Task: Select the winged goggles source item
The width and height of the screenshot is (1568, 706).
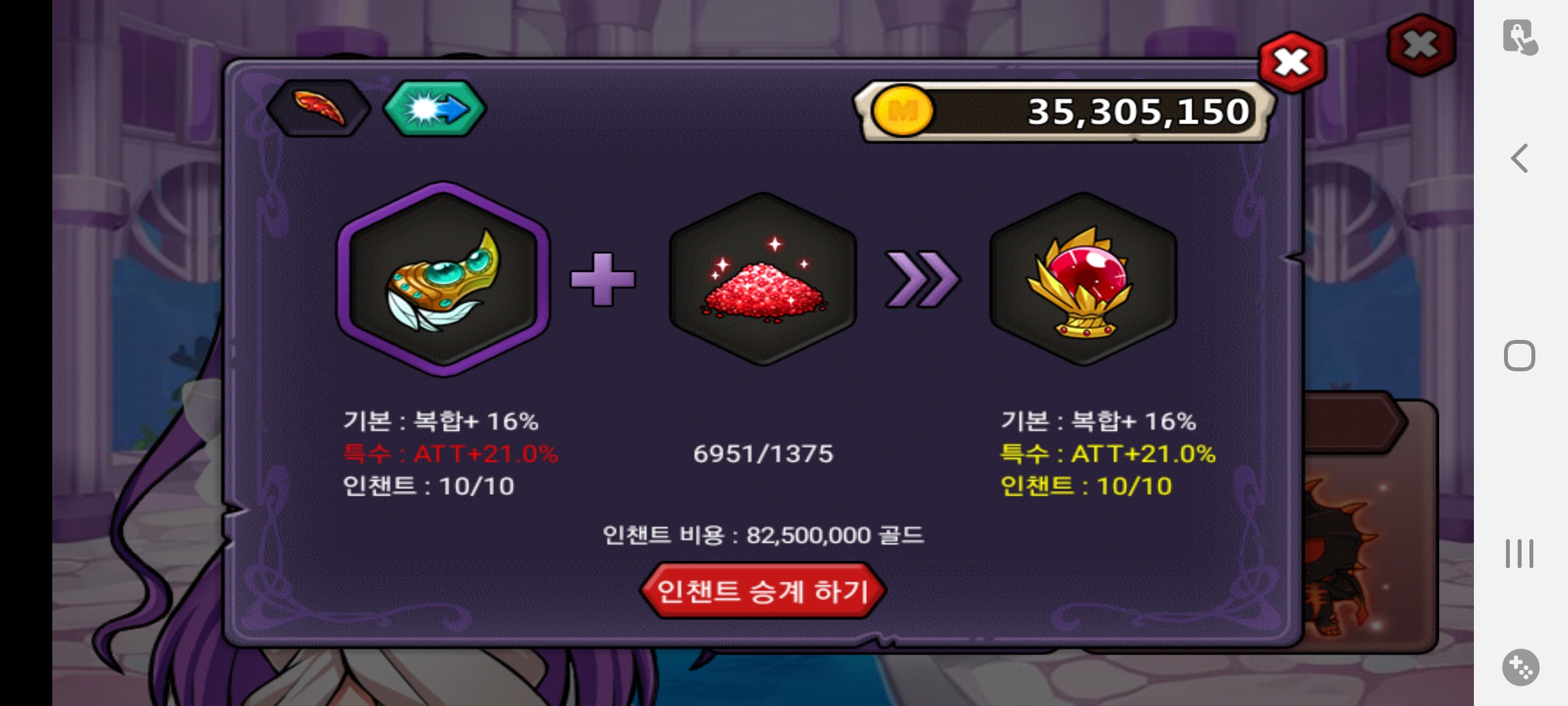Action: [444, 279]
